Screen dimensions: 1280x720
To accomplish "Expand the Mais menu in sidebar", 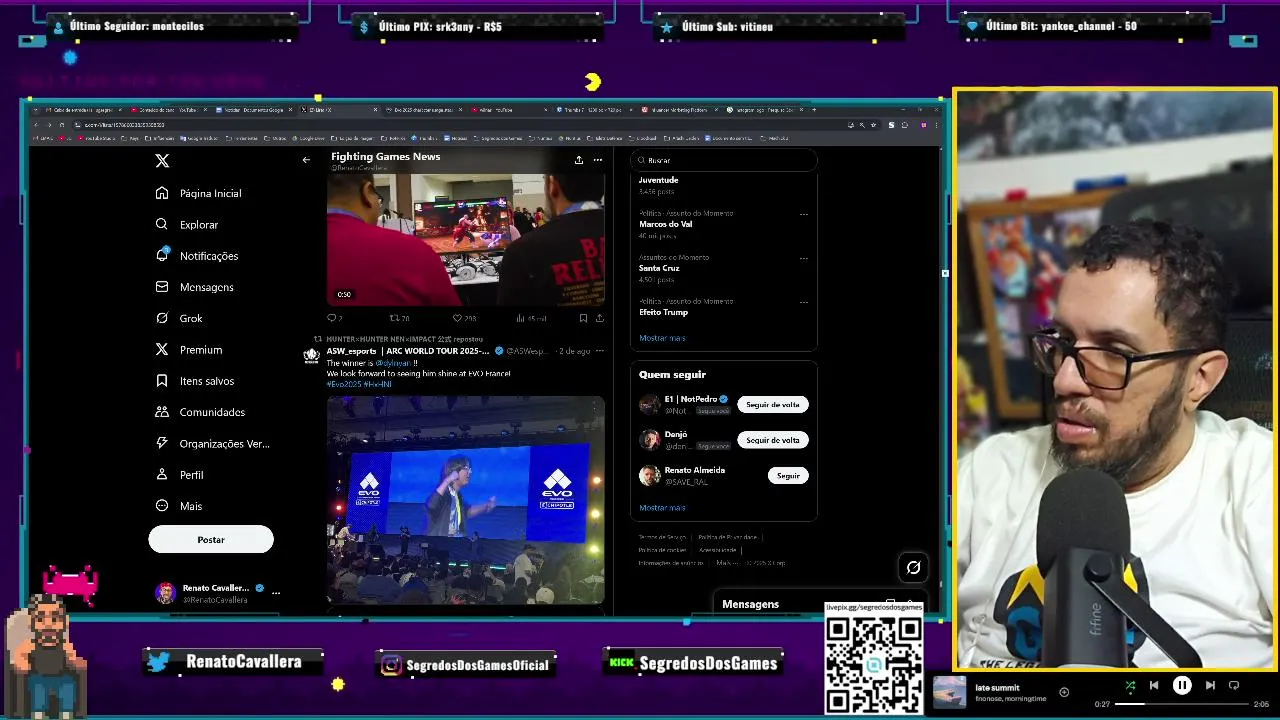I will click(x=179, y=506).
